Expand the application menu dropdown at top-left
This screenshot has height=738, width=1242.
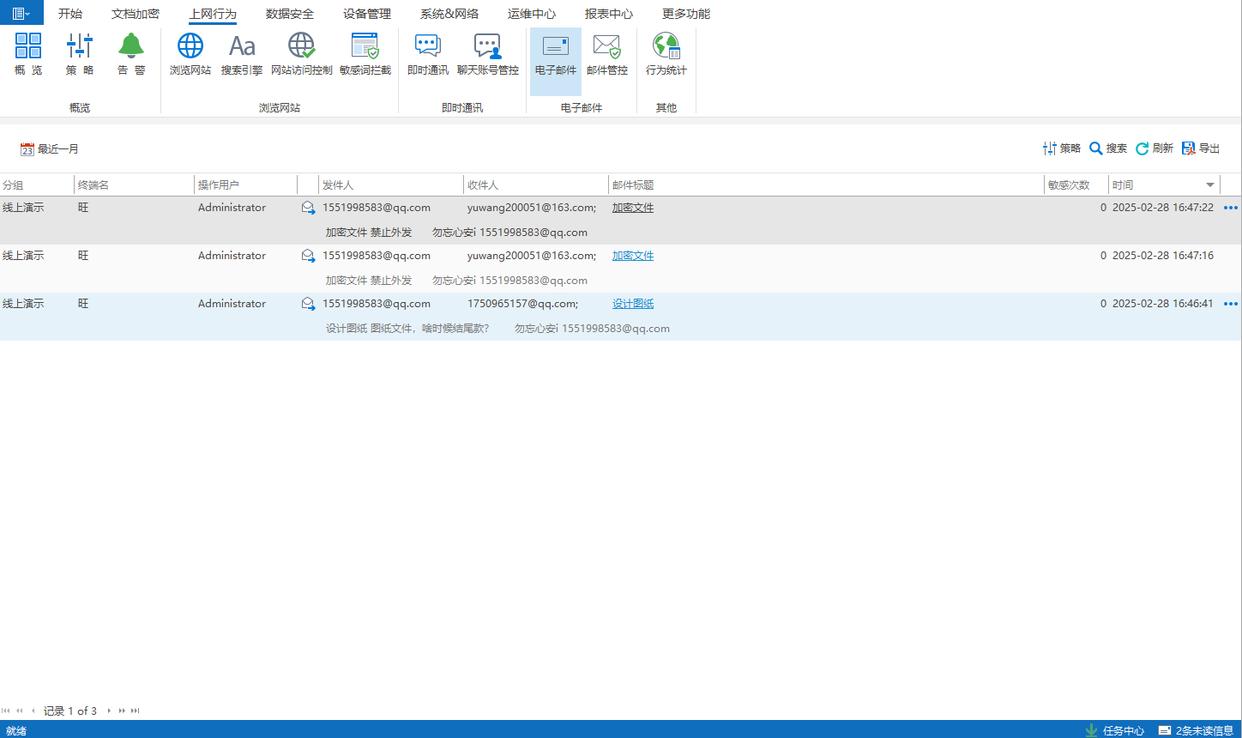[21, 13]
